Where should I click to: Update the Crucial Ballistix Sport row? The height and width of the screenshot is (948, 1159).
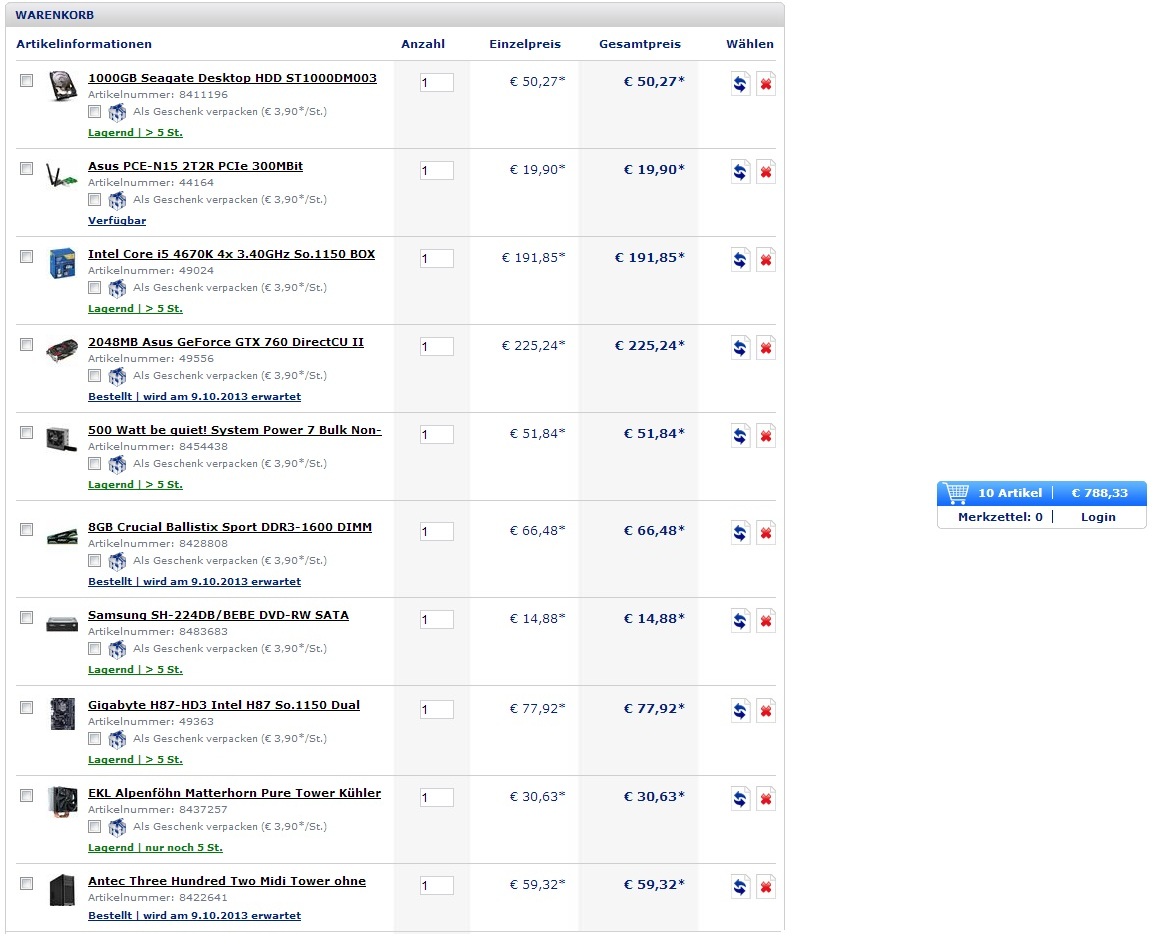click(740, 532)
